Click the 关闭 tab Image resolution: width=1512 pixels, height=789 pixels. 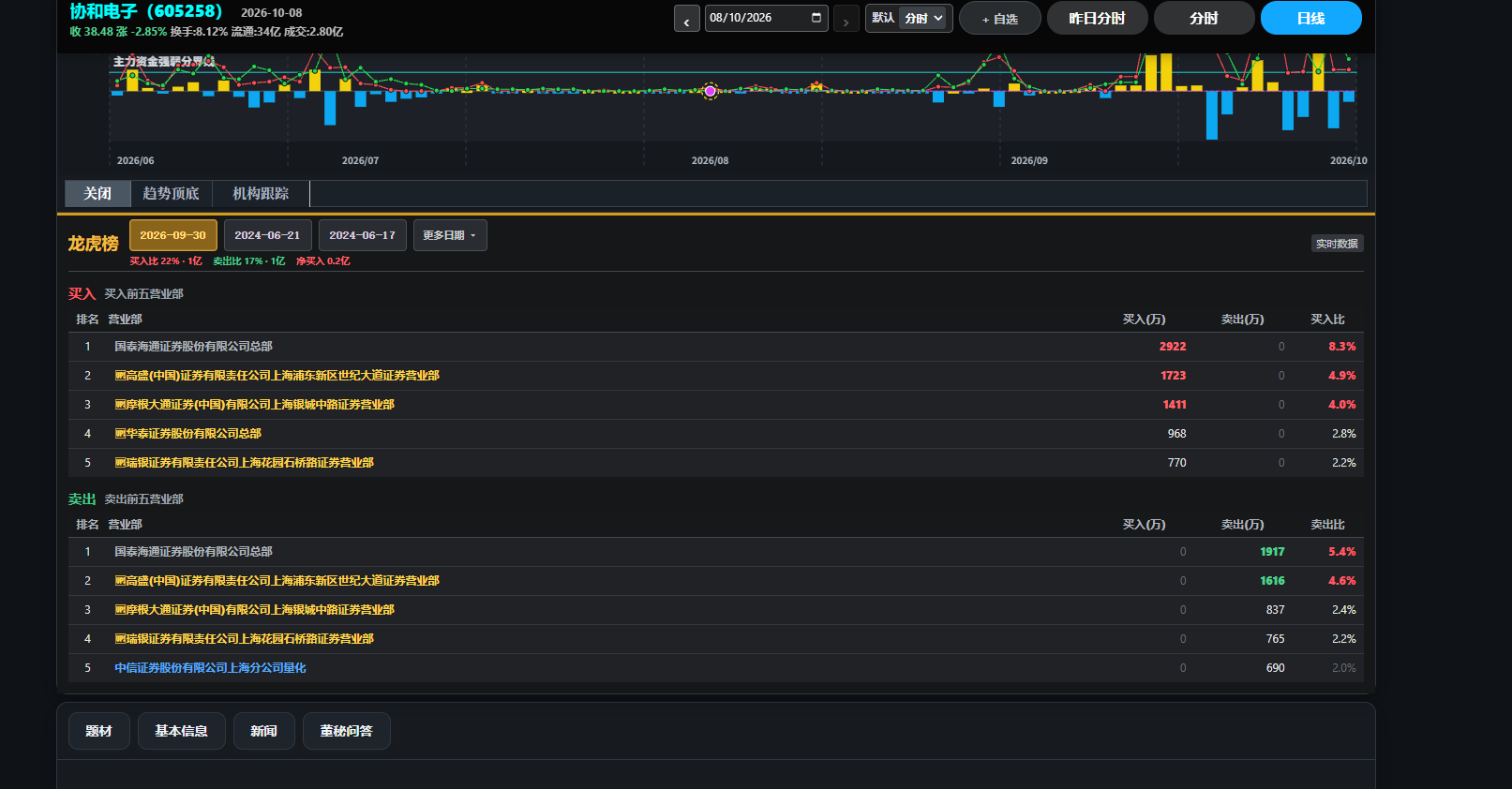pyautogui.click(x=97, y=193)
